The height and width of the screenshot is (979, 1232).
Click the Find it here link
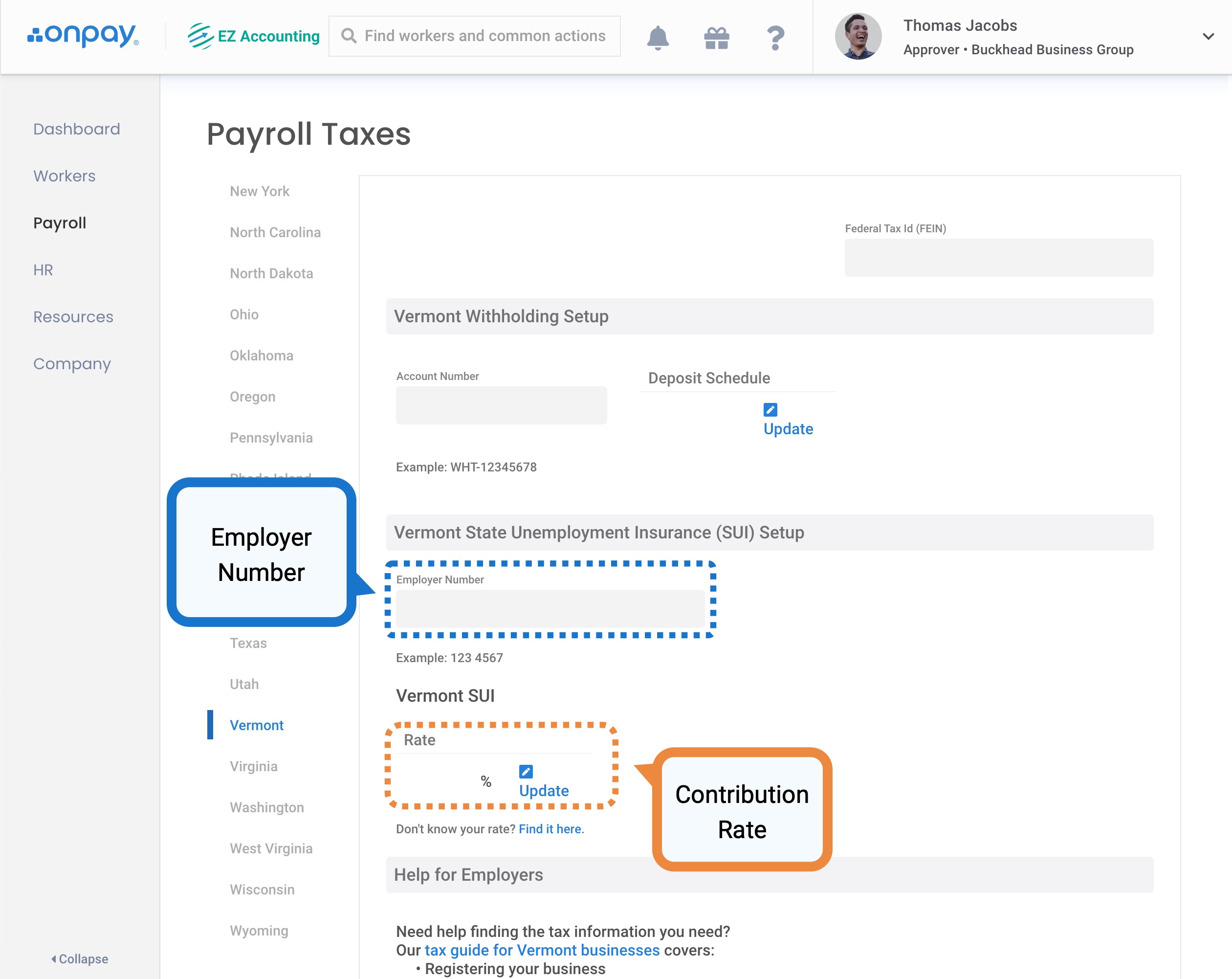[550, 829]
